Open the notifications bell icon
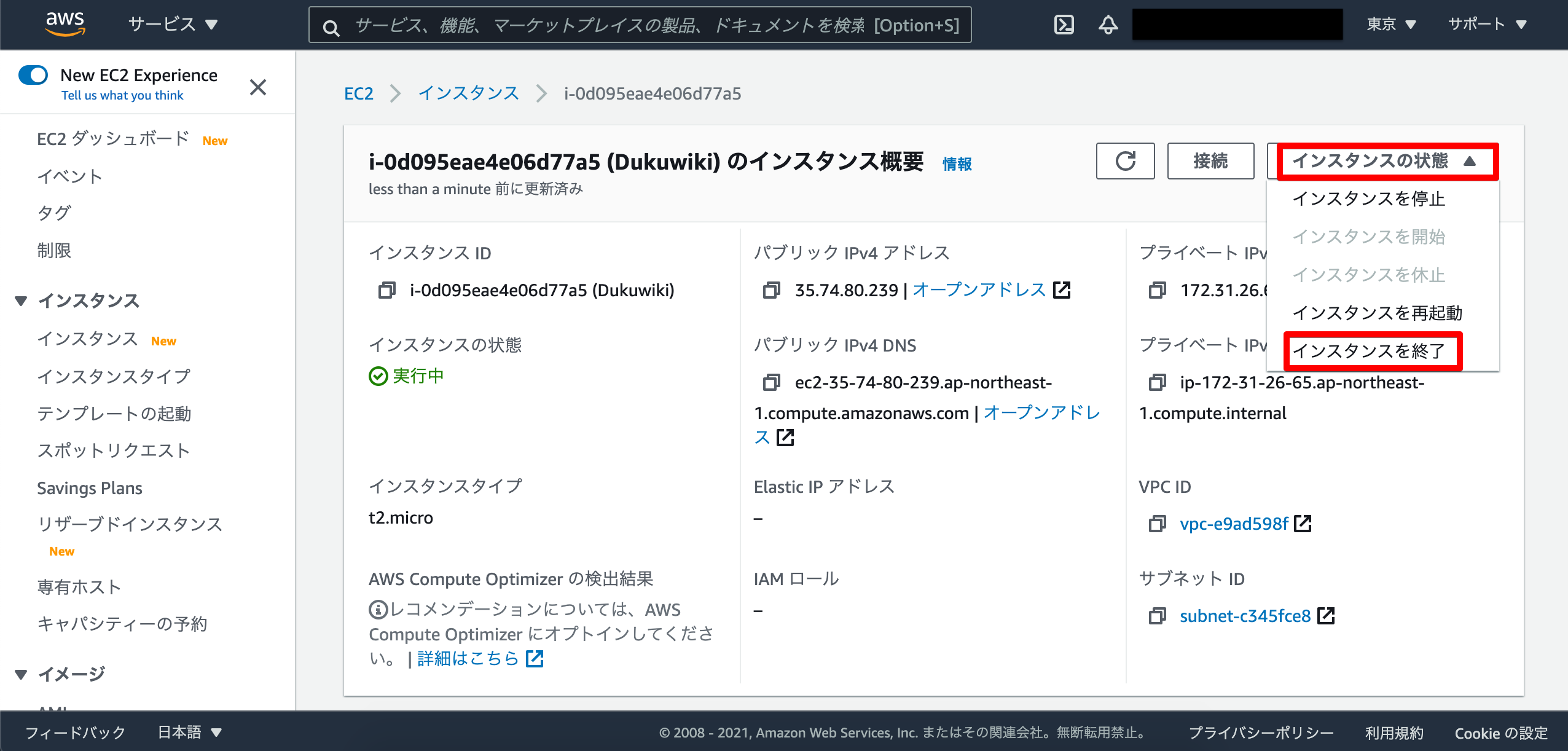The height and width of the screenshot is (751, 1568). tap(1108, 25)
